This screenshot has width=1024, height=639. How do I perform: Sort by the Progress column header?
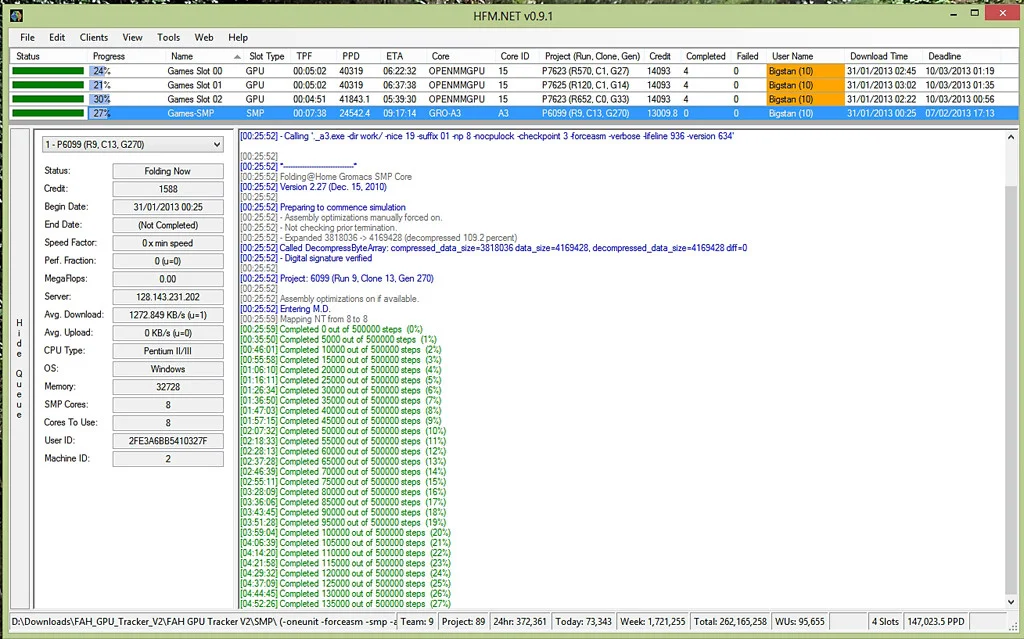(x=108, y=56)
